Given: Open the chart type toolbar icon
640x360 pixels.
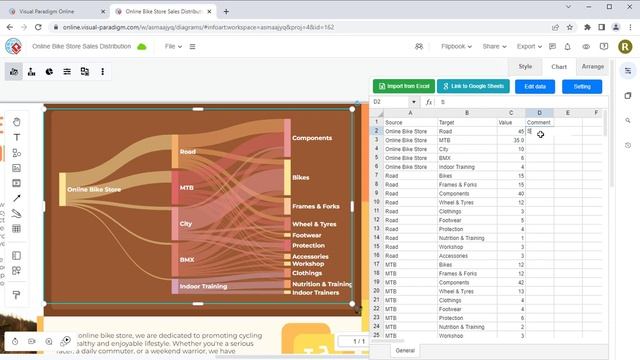Looking at the screenshot, I should click(x=14, y=72).
